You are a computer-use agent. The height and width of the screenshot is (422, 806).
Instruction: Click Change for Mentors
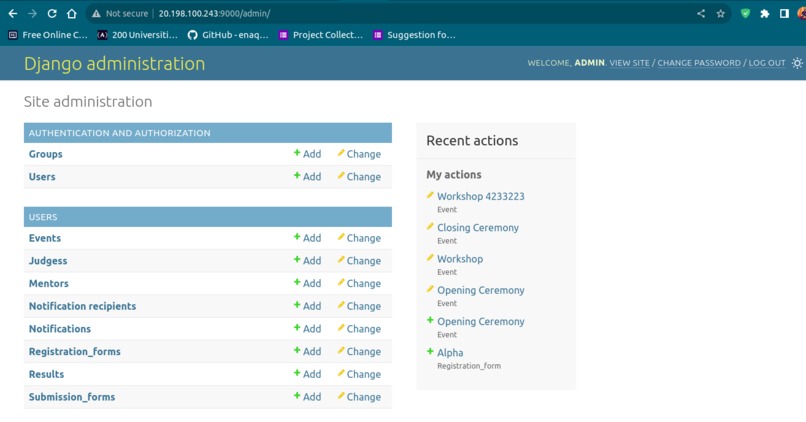tap(359, 284)
